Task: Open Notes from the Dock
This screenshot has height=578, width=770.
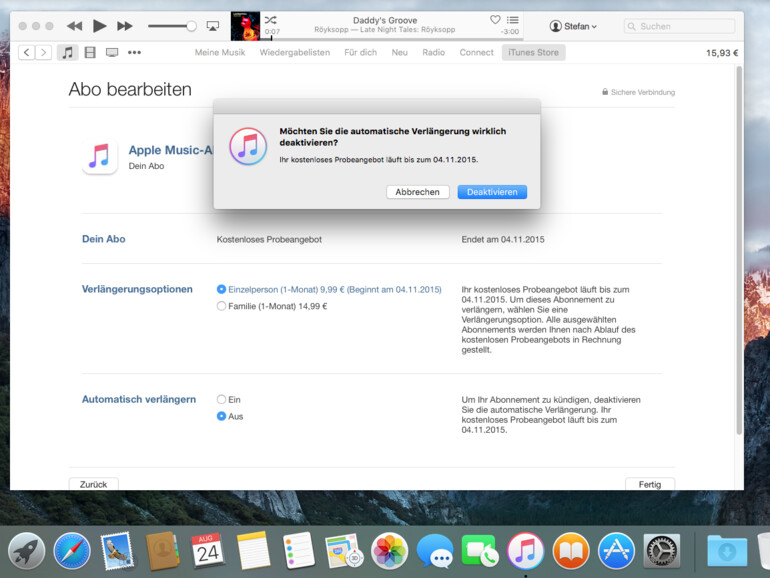Action: pyautogui.click(x=253, y=550)
